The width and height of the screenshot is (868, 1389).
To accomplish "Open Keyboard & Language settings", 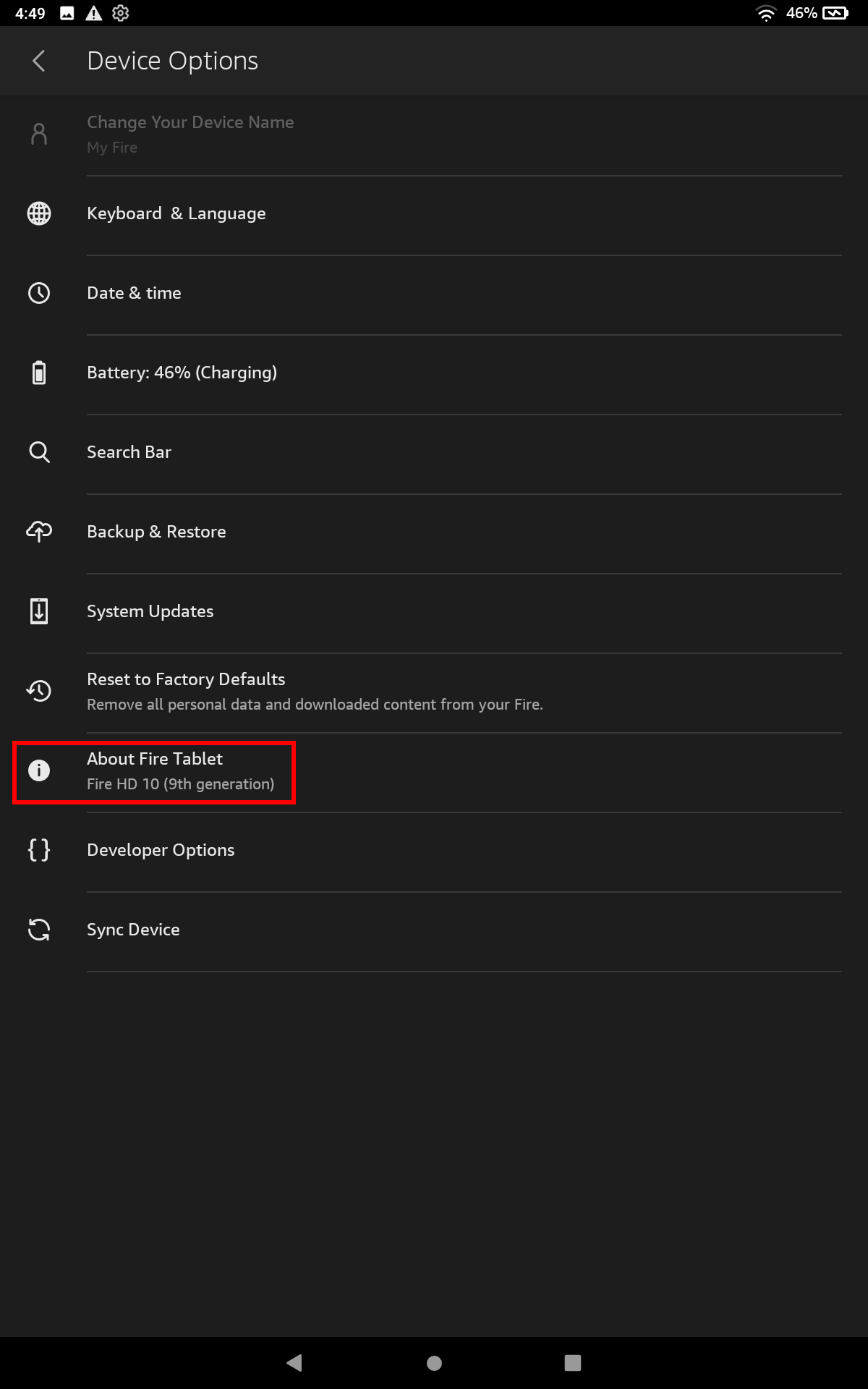I will coord(434,215).
